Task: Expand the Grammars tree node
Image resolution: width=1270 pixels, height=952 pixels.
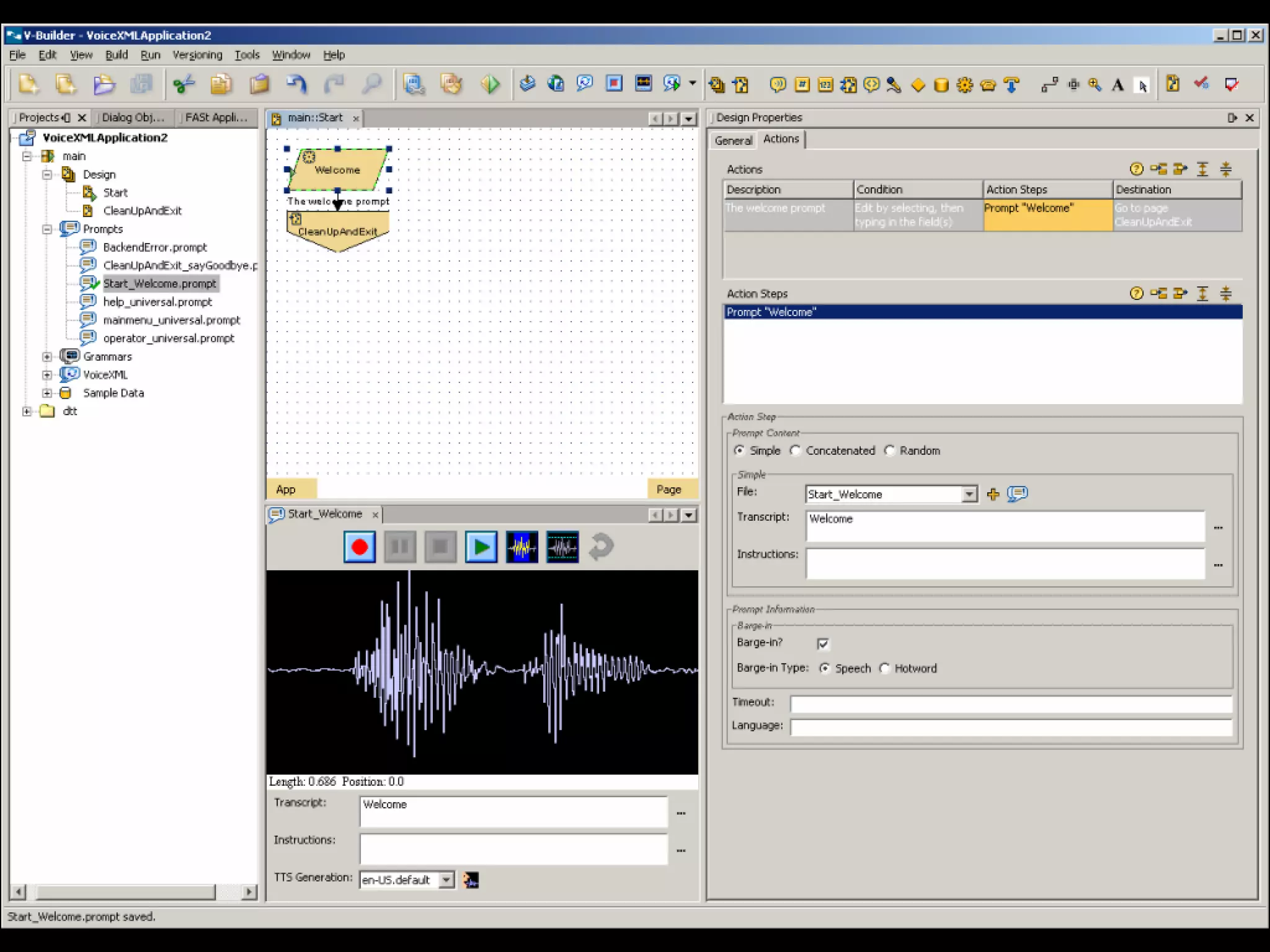Action: click(x=47, y=356)
